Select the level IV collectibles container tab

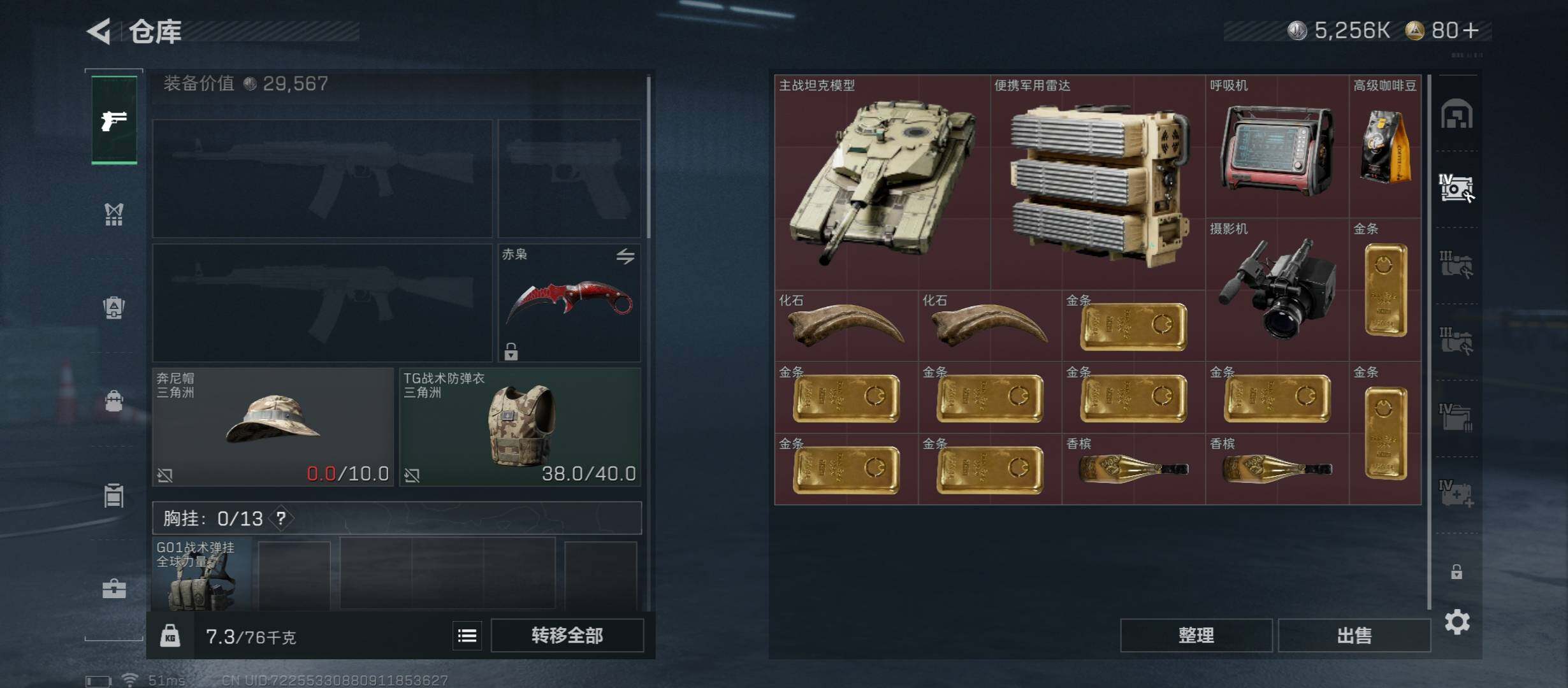[1456, 189]
